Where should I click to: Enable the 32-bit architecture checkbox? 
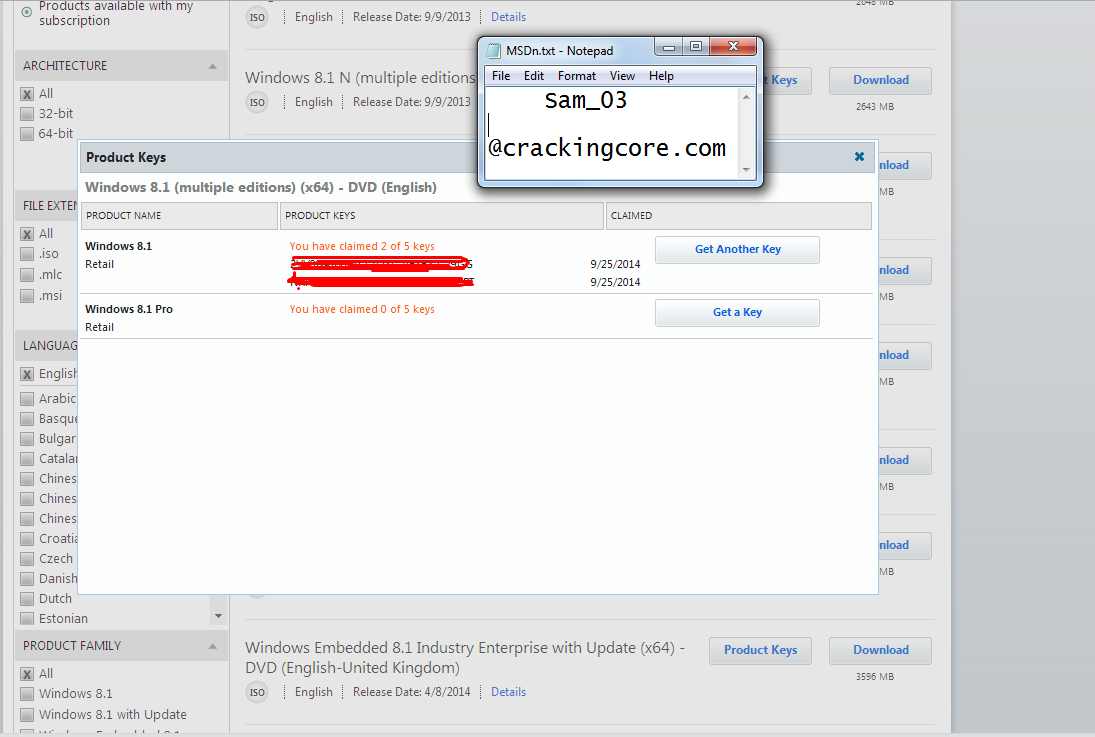tap(27, 114)
